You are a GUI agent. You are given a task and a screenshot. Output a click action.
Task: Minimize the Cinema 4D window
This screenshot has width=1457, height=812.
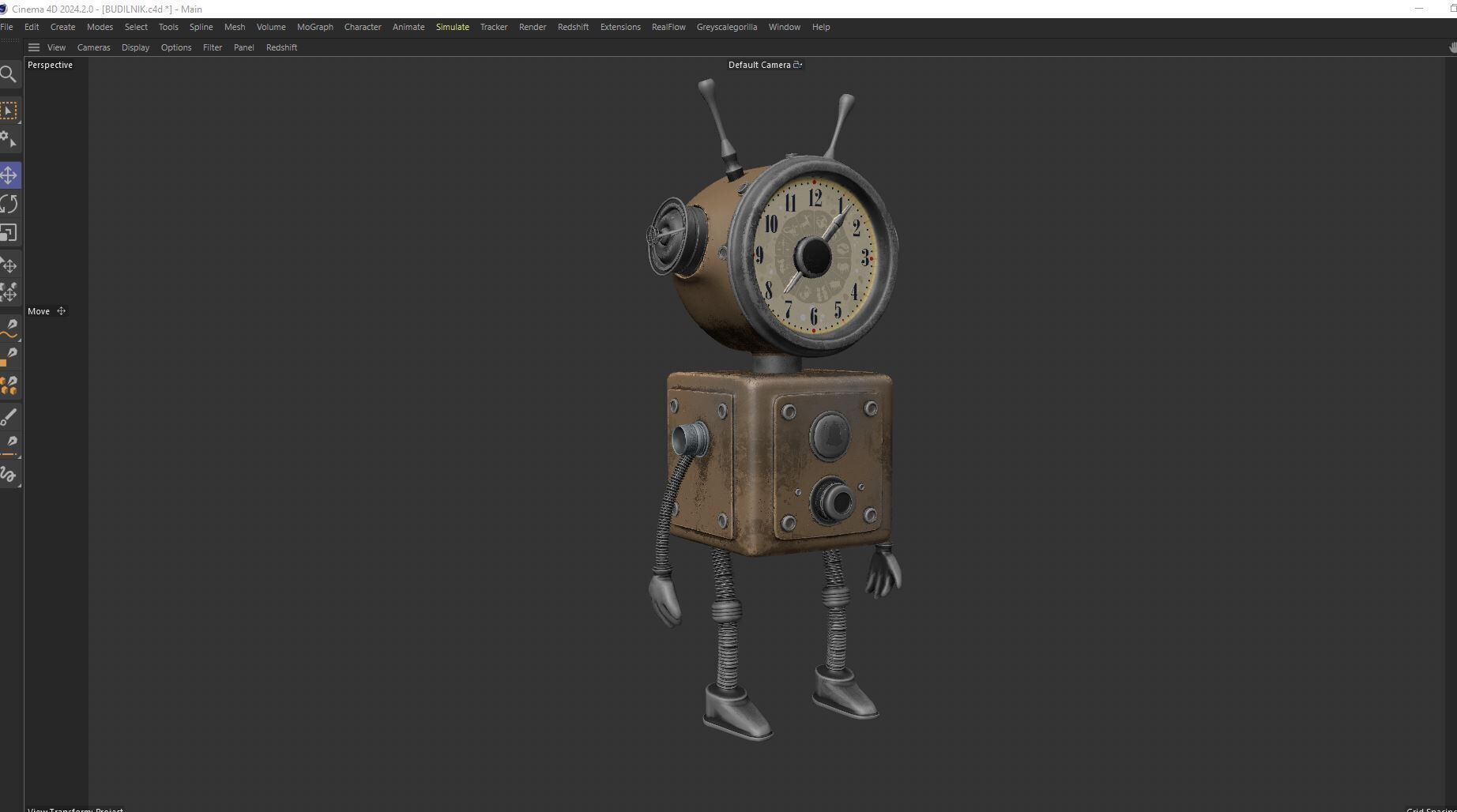point(1419,9)
